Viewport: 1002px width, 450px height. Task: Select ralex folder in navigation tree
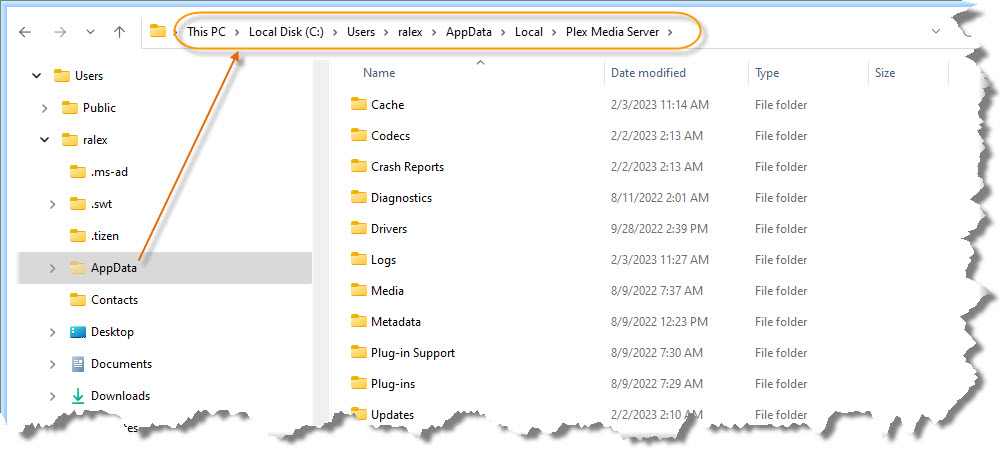[95, 140]
